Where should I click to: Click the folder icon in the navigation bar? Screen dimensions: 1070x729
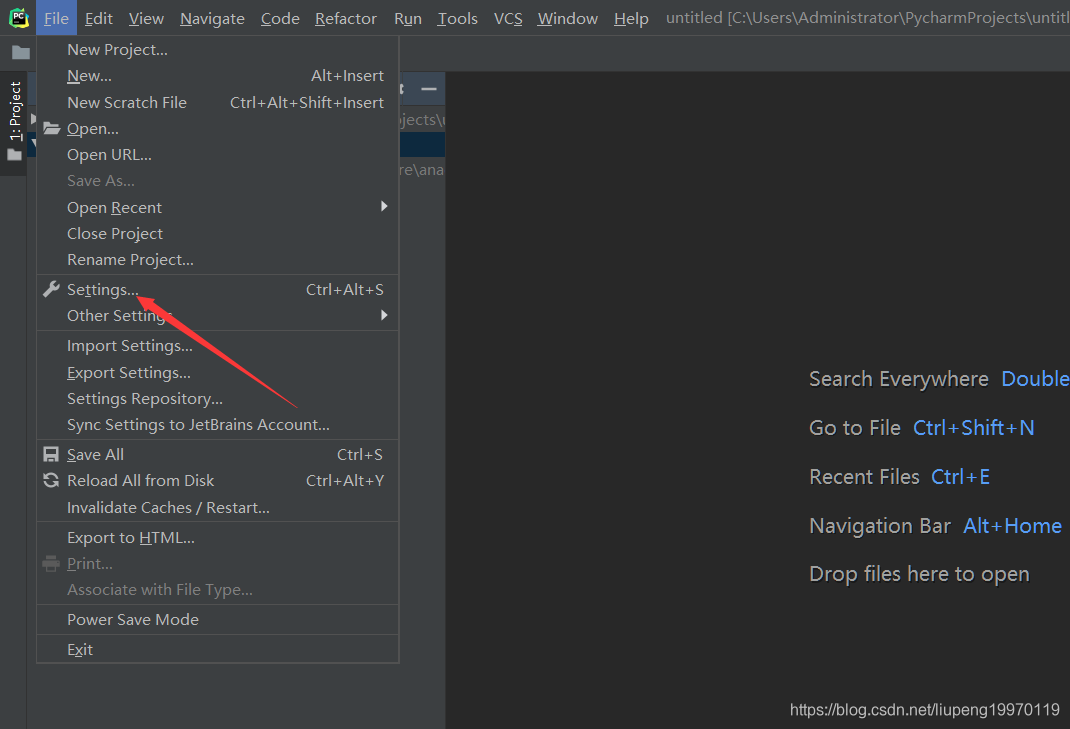(x=20, y=53)
